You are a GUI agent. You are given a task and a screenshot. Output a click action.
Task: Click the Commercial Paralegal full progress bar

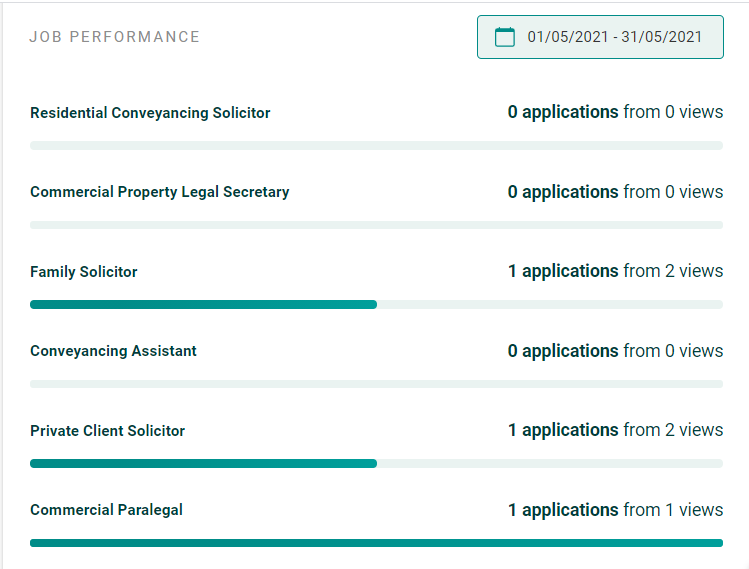376,543
